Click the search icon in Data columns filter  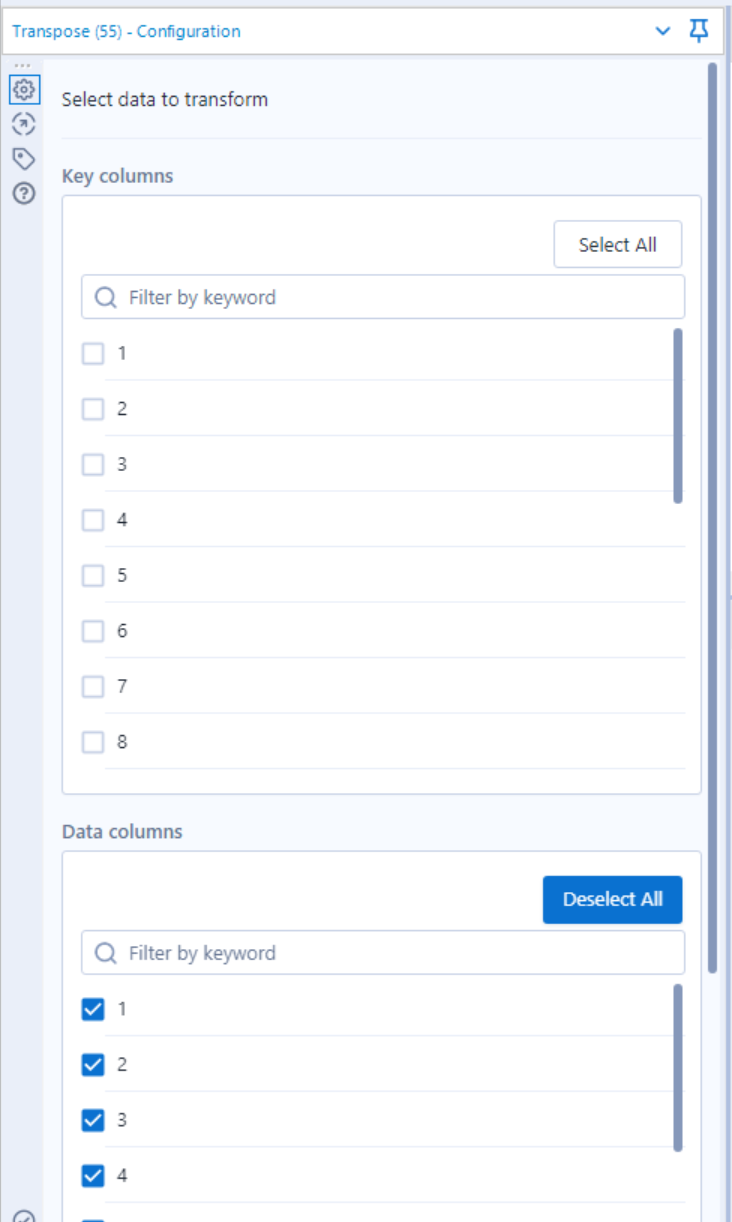tap(105, 953)
